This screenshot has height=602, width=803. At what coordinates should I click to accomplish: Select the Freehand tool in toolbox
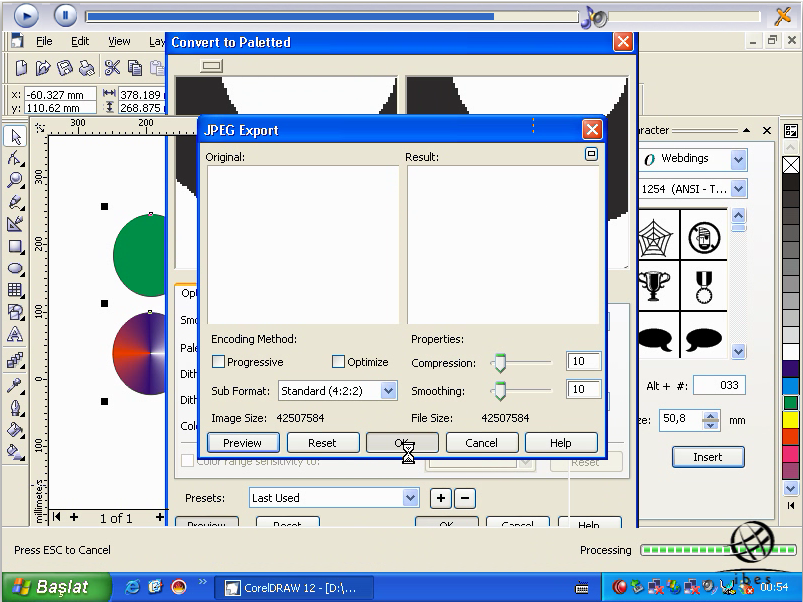(x=15, y=202)
